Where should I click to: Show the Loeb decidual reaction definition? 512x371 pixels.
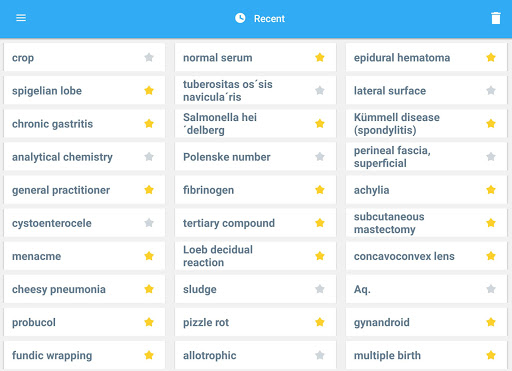255,256
